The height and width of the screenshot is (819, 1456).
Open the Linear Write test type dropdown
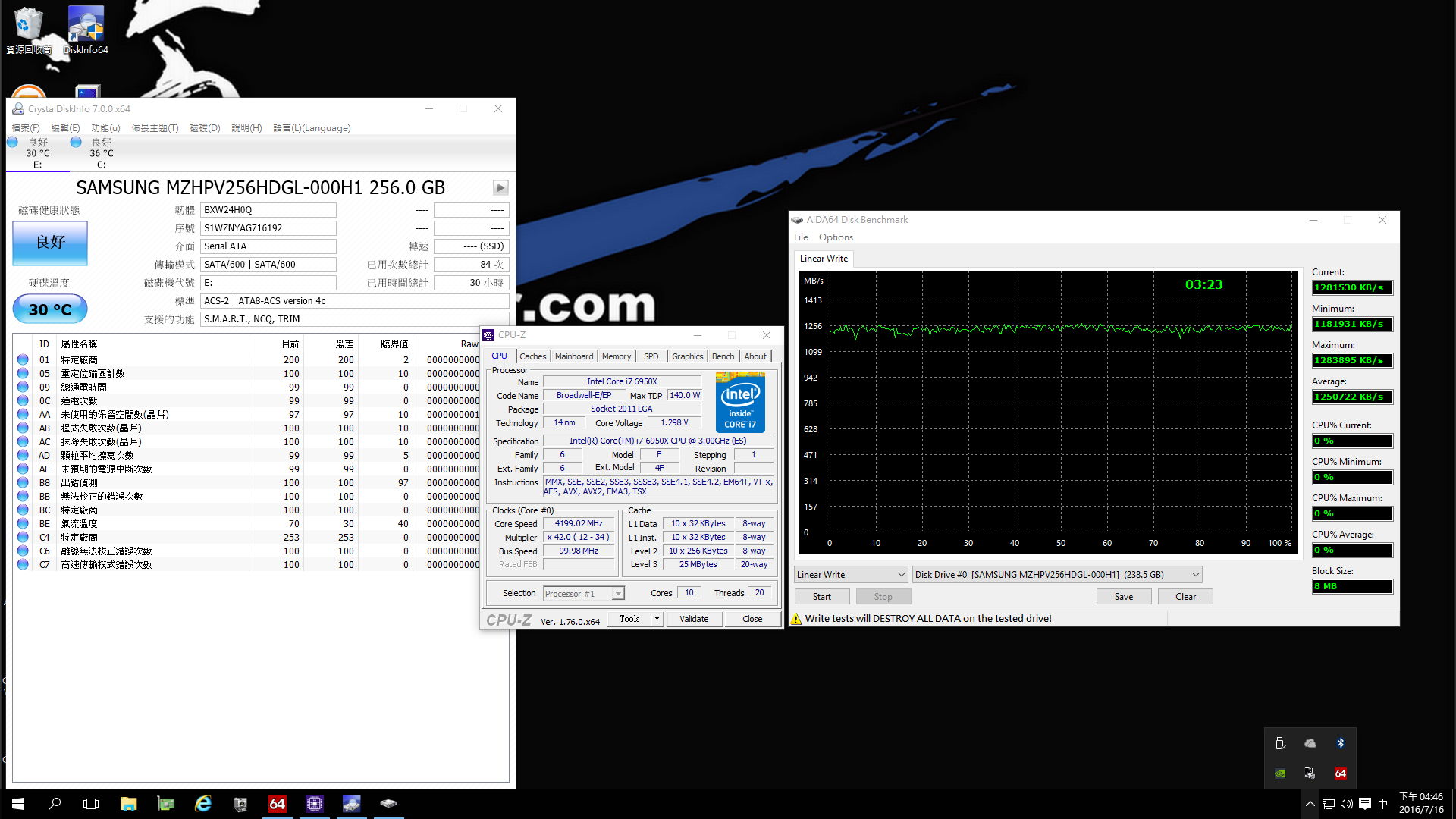click(x=851, y=575)
